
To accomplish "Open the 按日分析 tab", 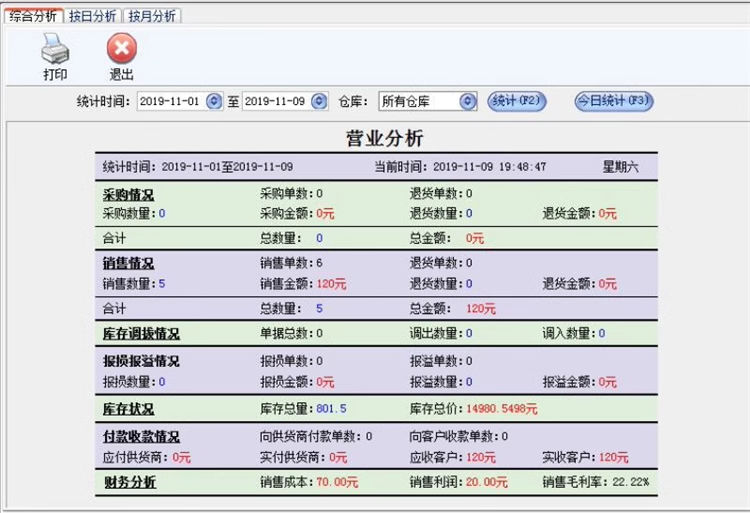I will click(93, 16).
